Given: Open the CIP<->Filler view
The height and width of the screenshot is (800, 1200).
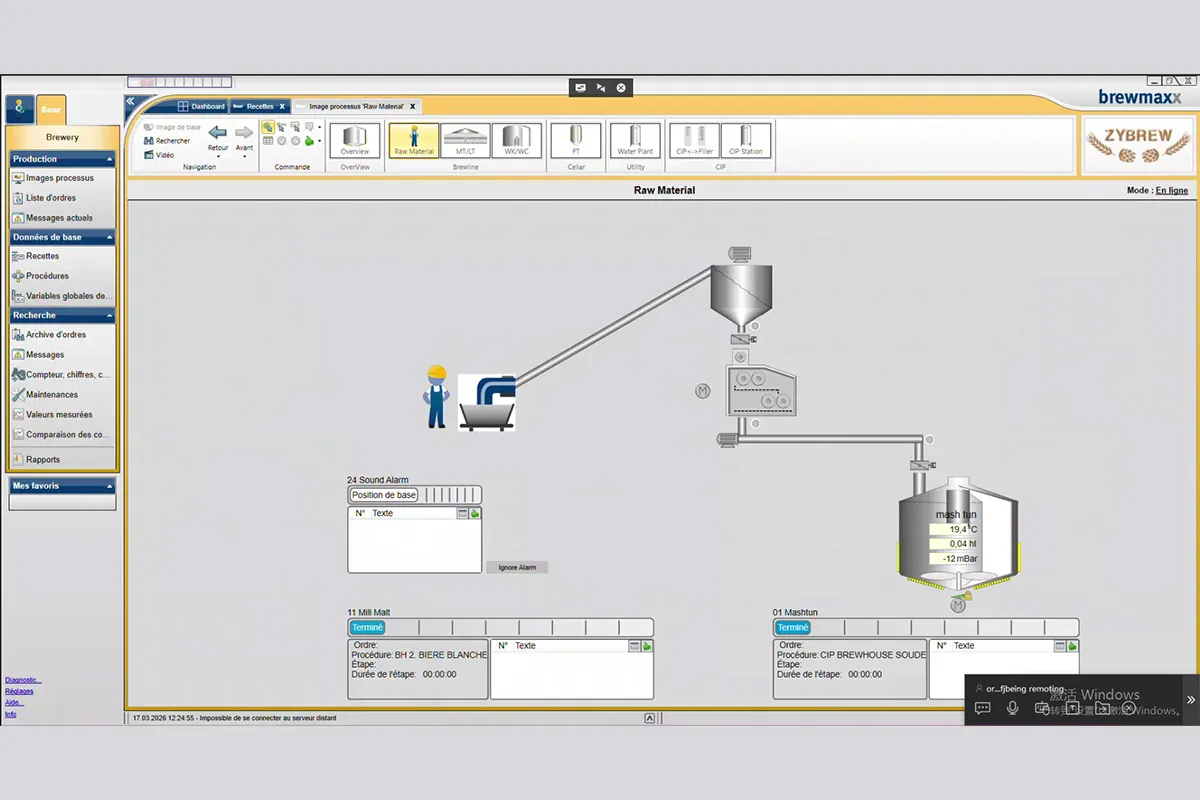Looking at the screenshot, I should [x=695, y=140].
